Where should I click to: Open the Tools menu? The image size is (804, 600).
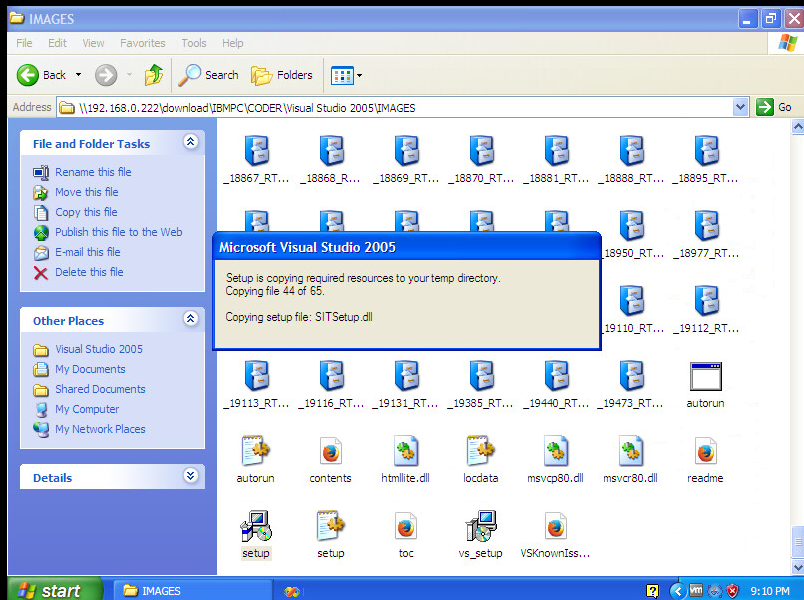pos(194,43)
